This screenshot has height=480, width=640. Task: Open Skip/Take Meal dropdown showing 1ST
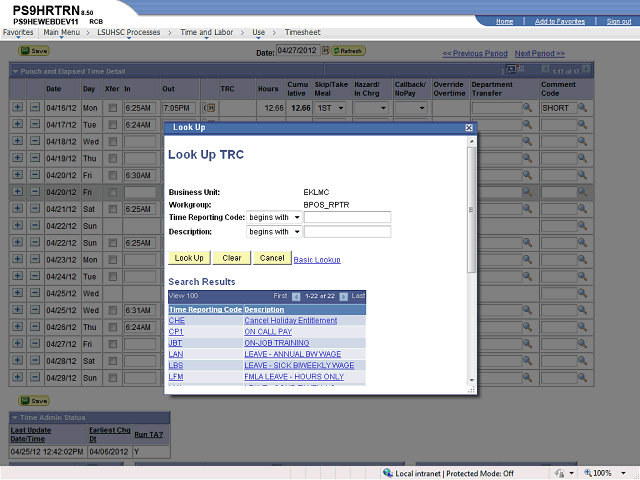click(x=330, y=108)
